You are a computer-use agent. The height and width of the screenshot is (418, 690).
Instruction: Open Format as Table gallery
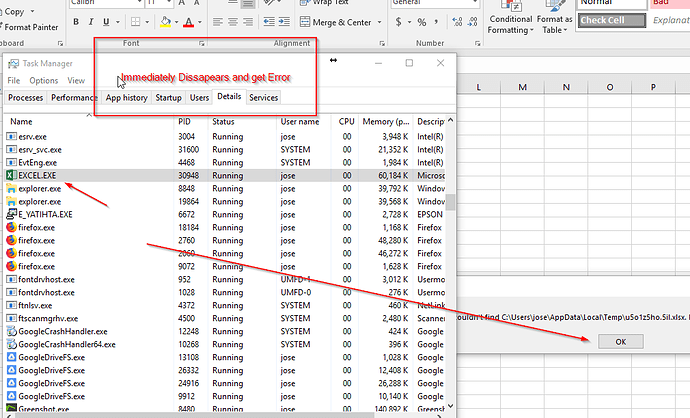pyautogui.click(x=554, y=18)
